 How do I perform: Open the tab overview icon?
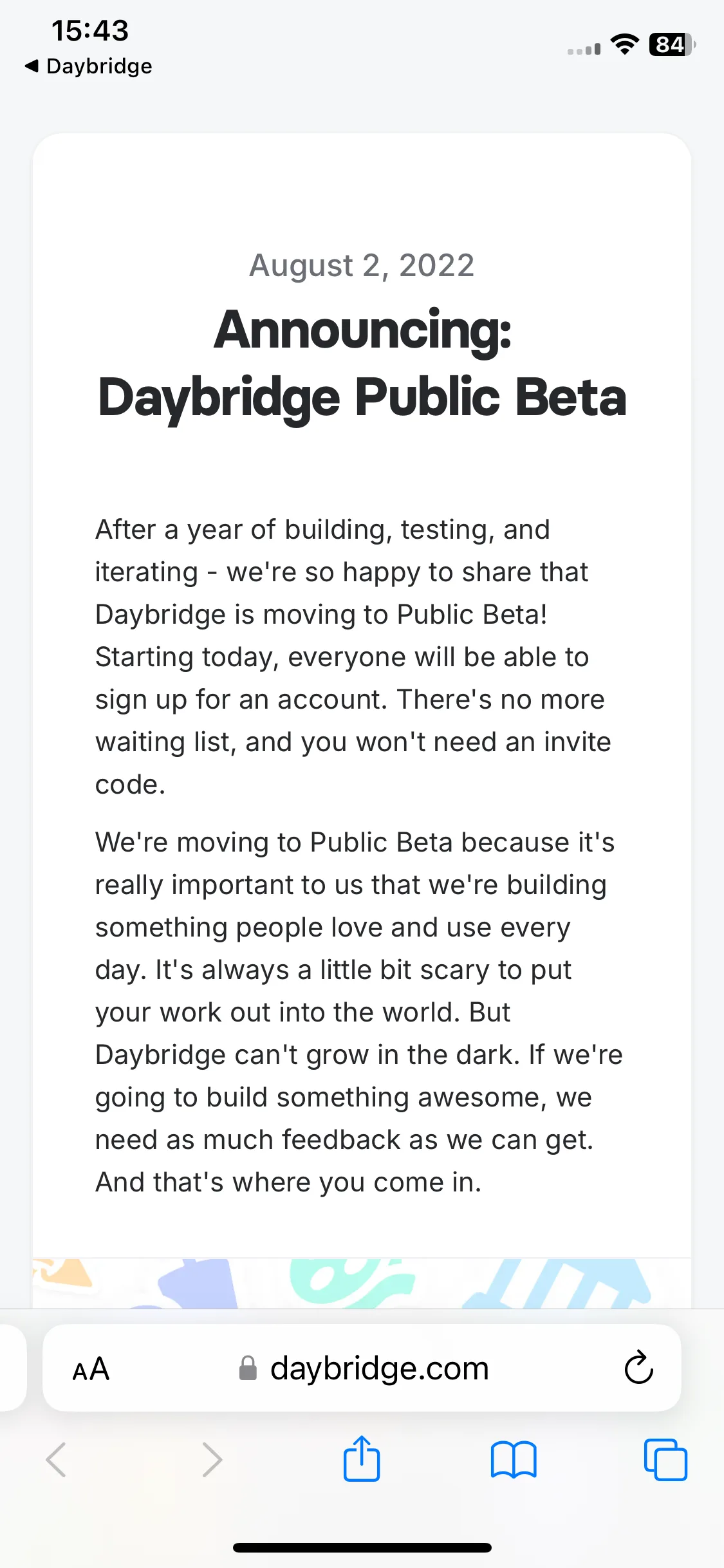[x=665, y=1459]
